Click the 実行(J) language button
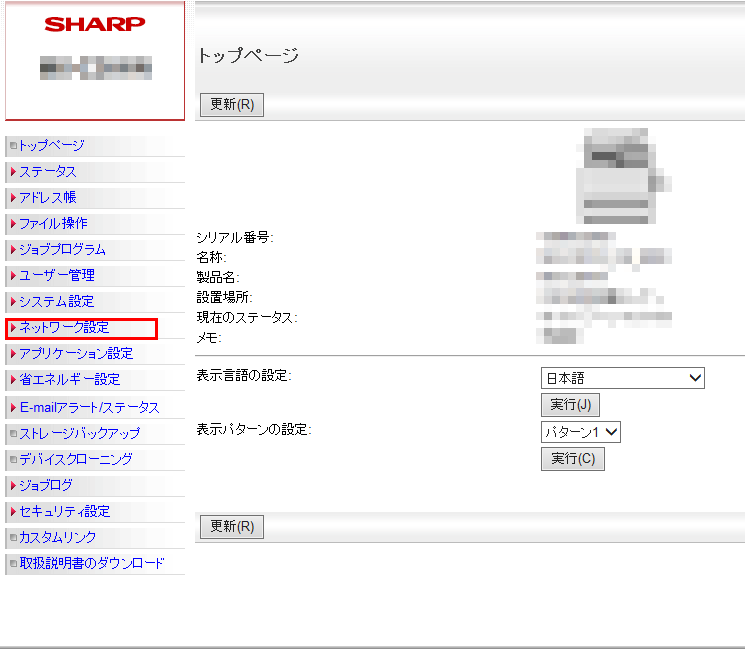The image size is (745, 649). 570,405
